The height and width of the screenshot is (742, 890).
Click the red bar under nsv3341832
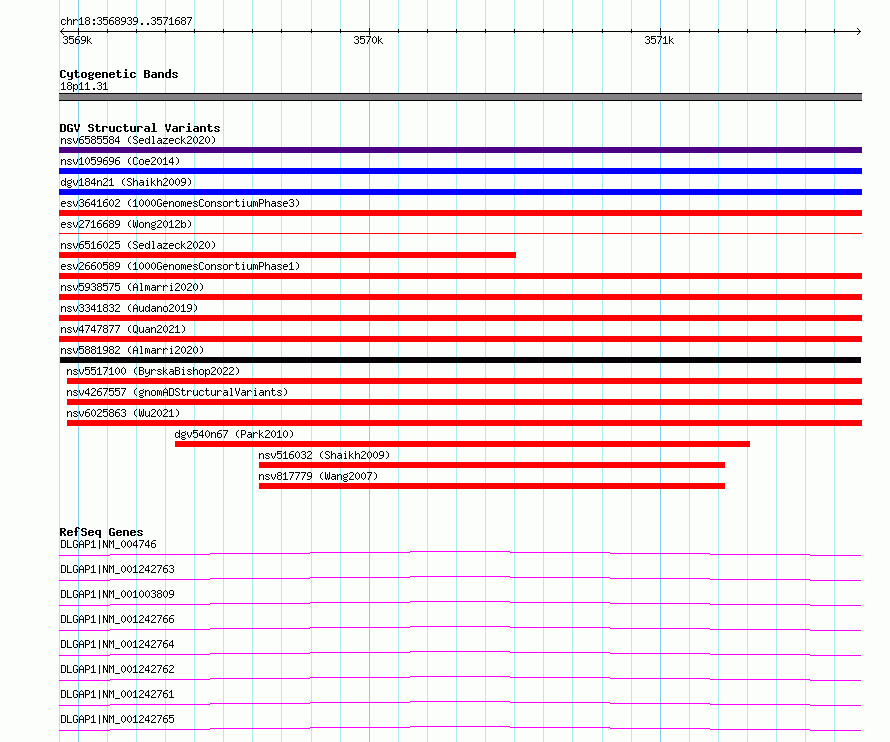pos(460,318)
